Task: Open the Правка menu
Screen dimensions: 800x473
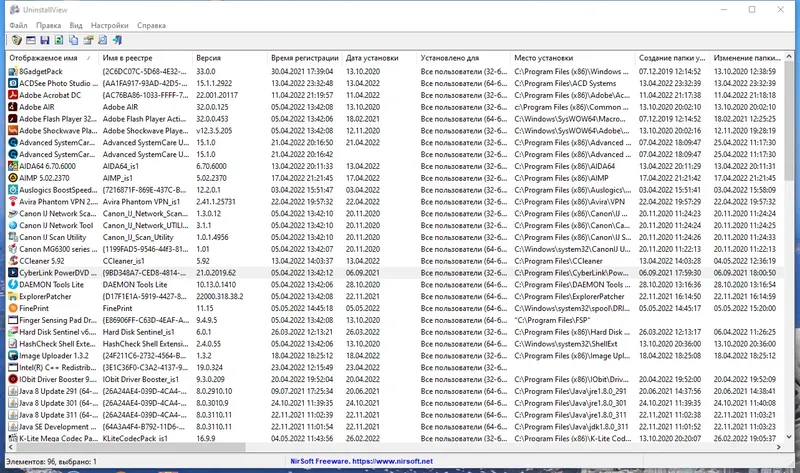Action: point(48,26)
